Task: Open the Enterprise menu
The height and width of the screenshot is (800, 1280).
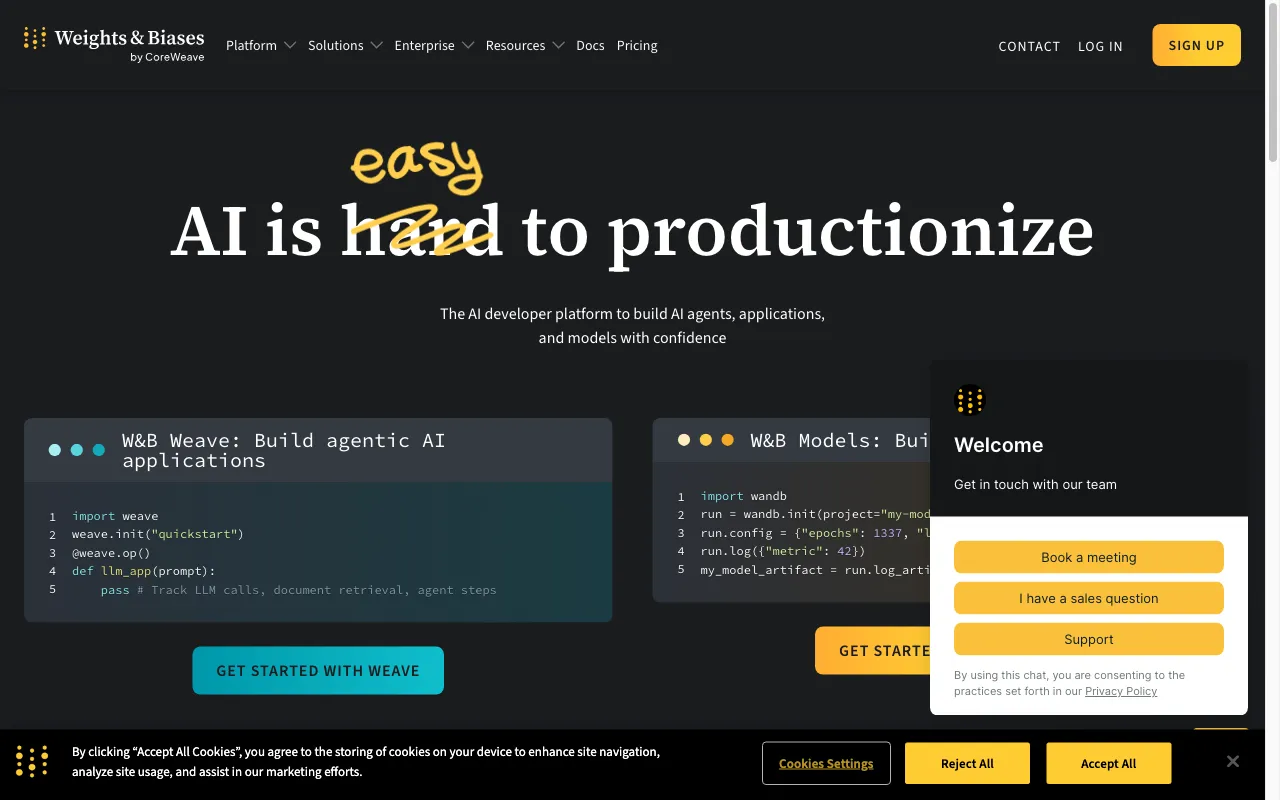Action: pos(424,46)
